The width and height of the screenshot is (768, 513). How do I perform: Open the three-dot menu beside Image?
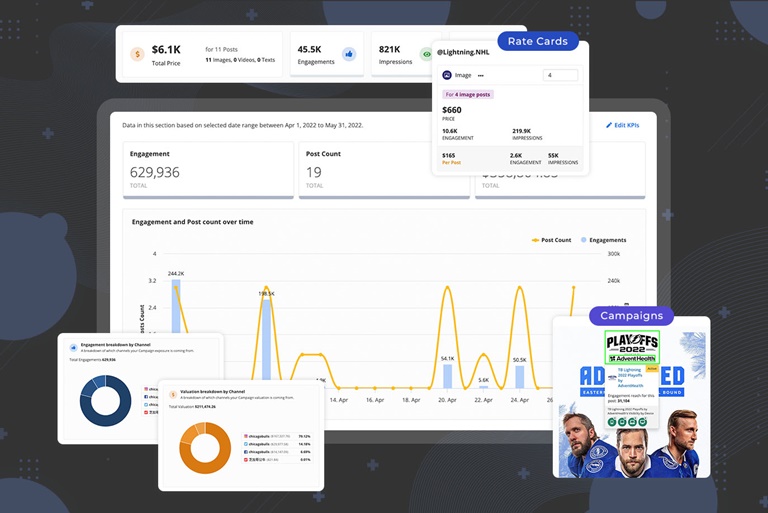coord(480,75)
